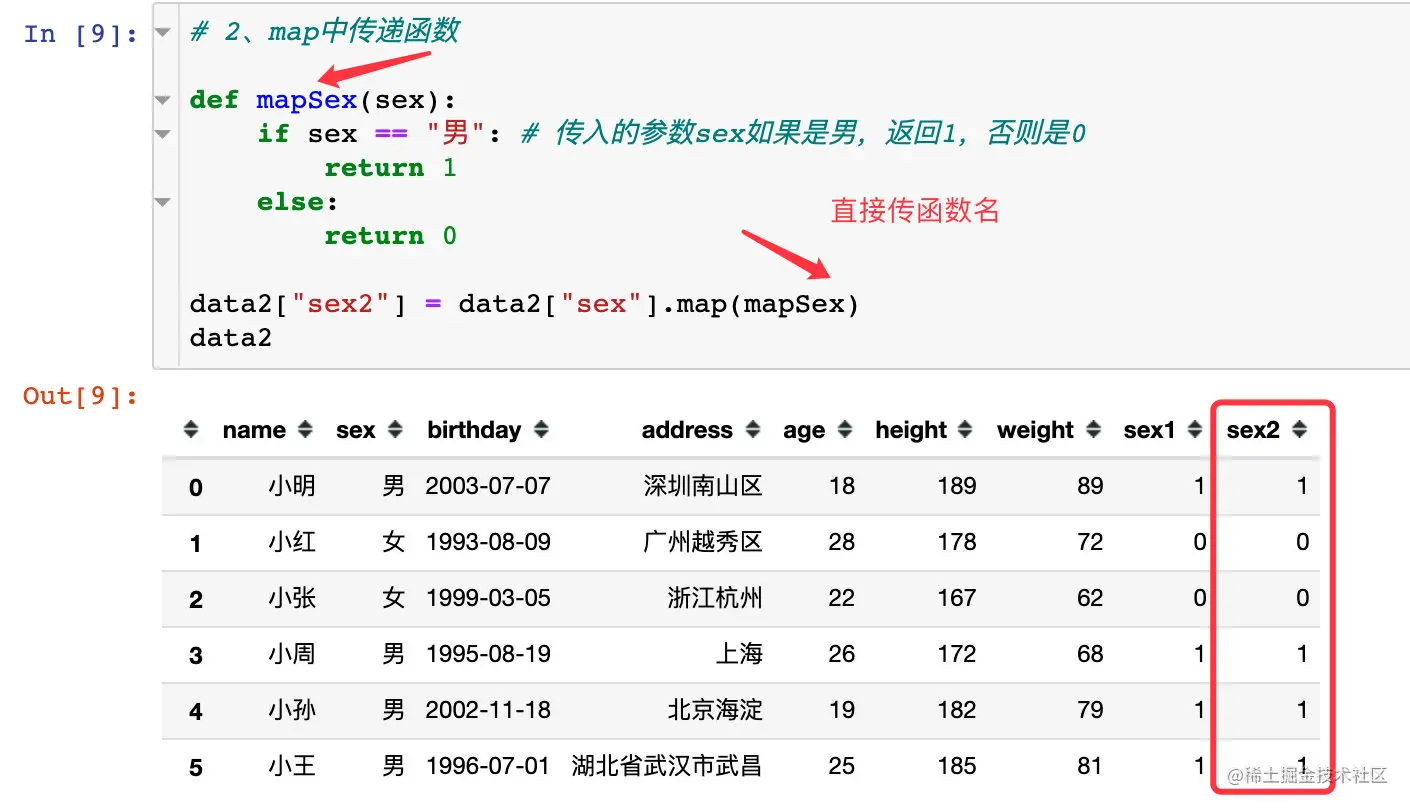Click the return 0 statement
The height and width of the screenshot is (808, 1410).
(390, 236)
